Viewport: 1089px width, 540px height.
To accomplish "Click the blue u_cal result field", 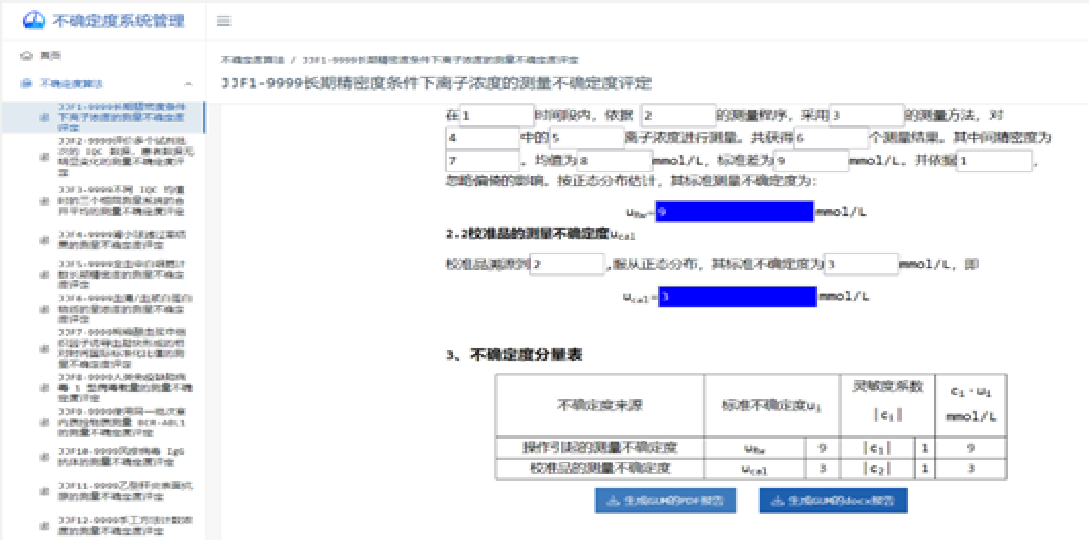I will pos(737,296).
